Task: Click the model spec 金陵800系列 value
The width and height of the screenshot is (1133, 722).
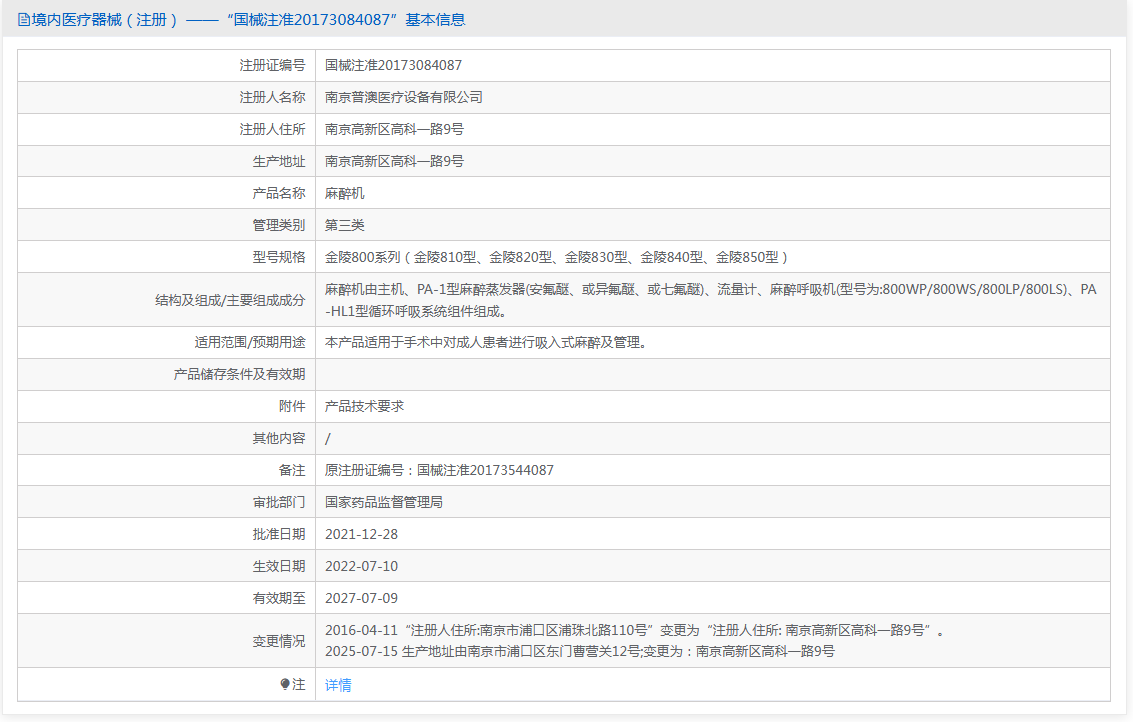Action: [x=556, y=257]
